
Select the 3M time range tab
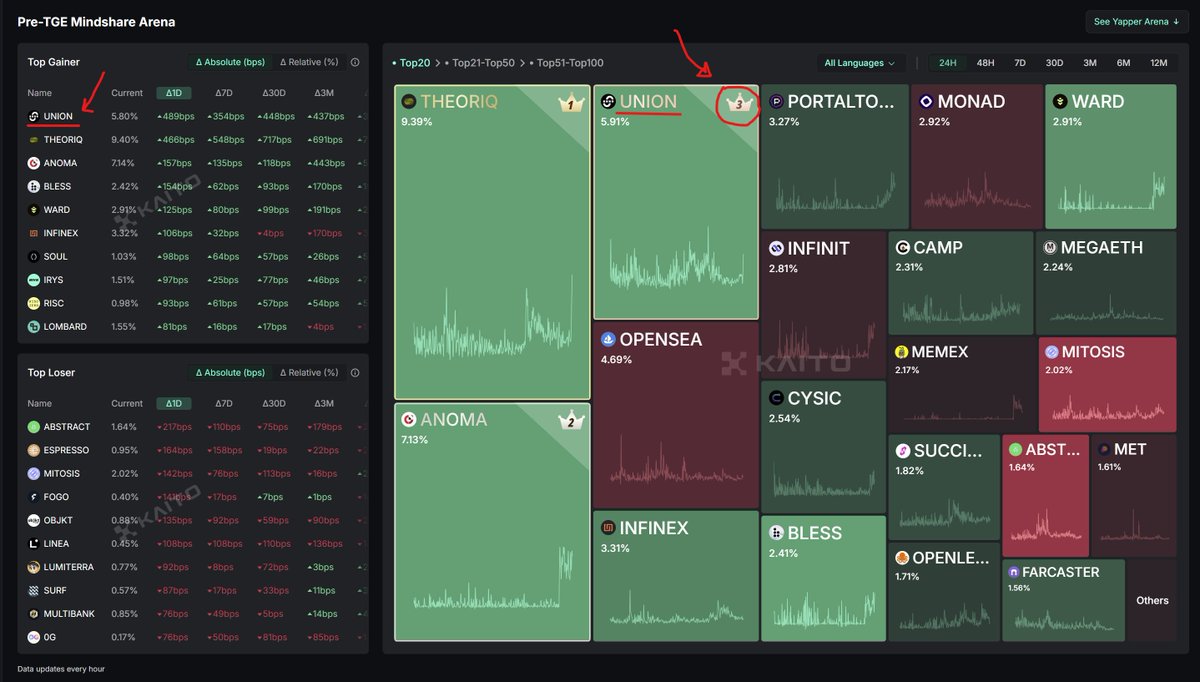coord(1090,63)
